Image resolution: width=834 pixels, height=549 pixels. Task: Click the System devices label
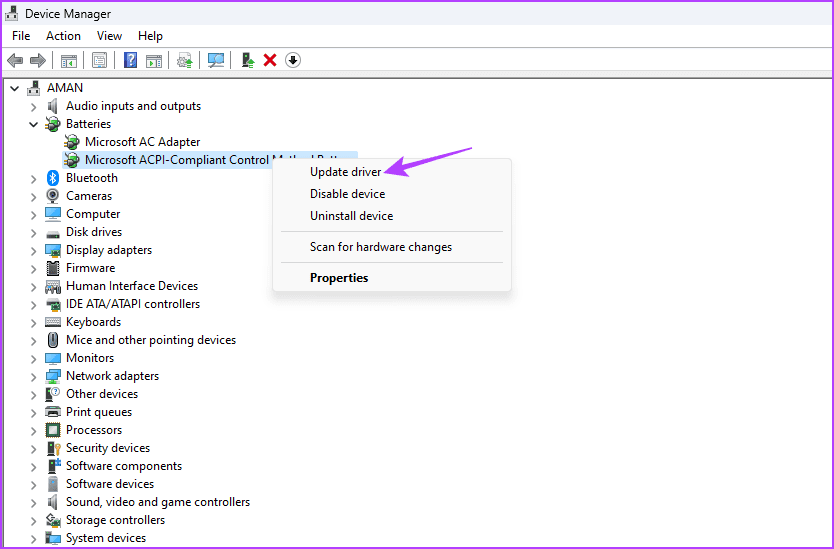(105, 538)
